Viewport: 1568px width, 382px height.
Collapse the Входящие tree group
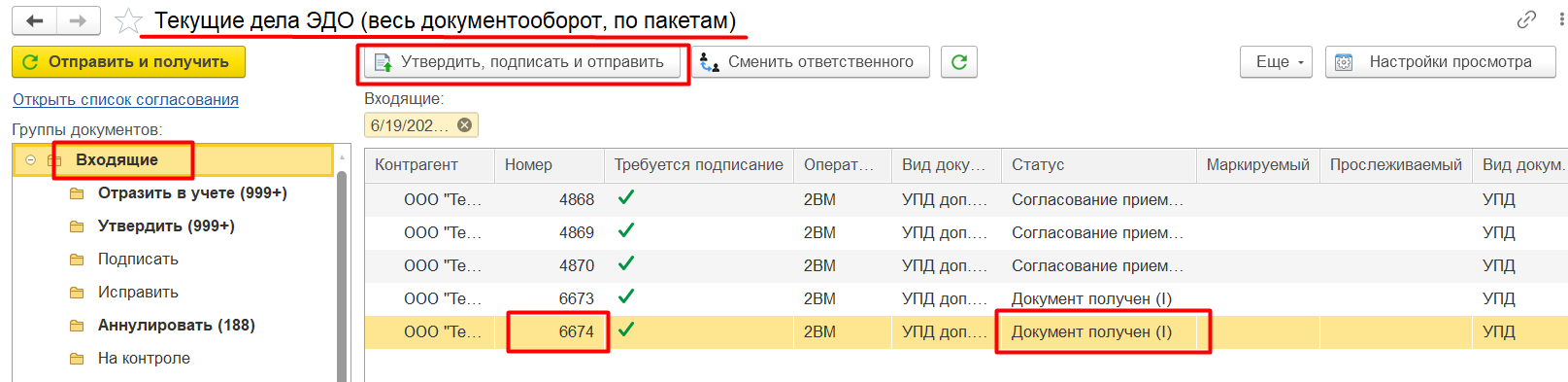click(31, 160)
